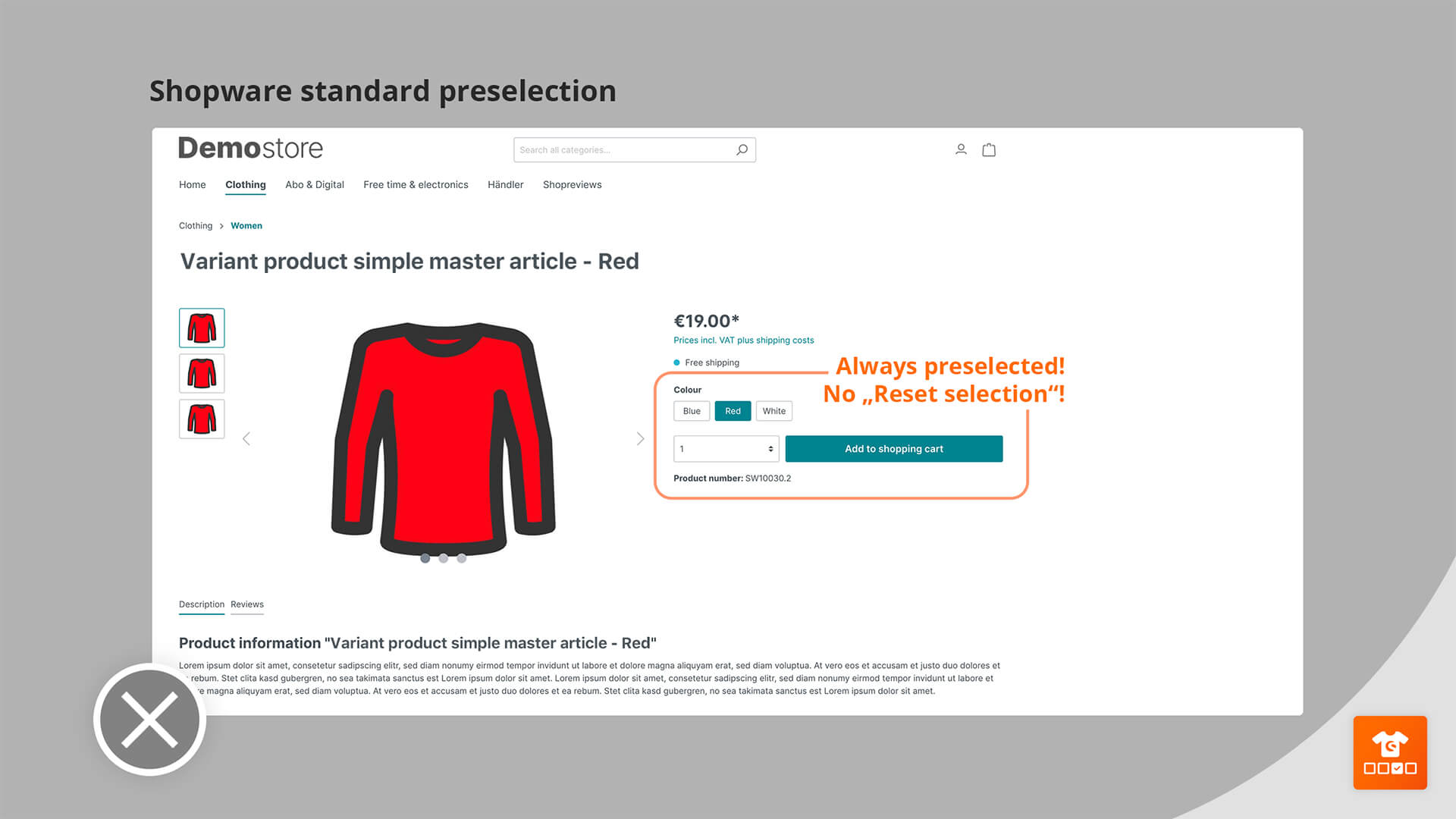Click the close/X circle icon bottom left

tap(150, 720)
